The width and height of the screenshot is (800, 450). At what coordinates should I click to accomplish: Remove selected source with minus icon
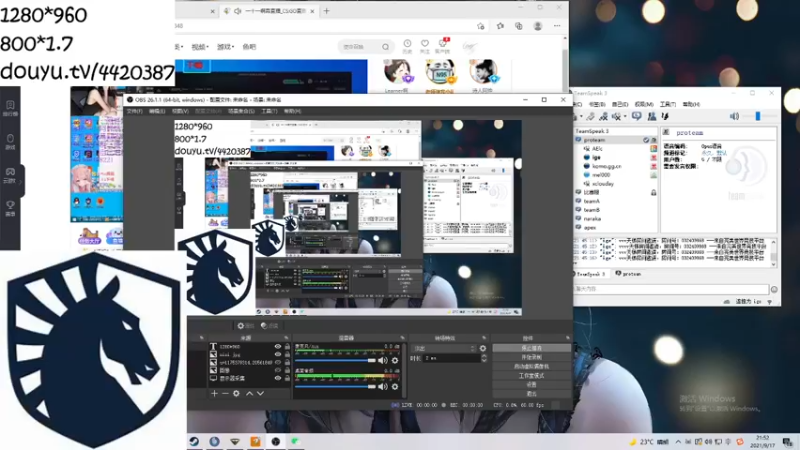[x=225, y=393]
